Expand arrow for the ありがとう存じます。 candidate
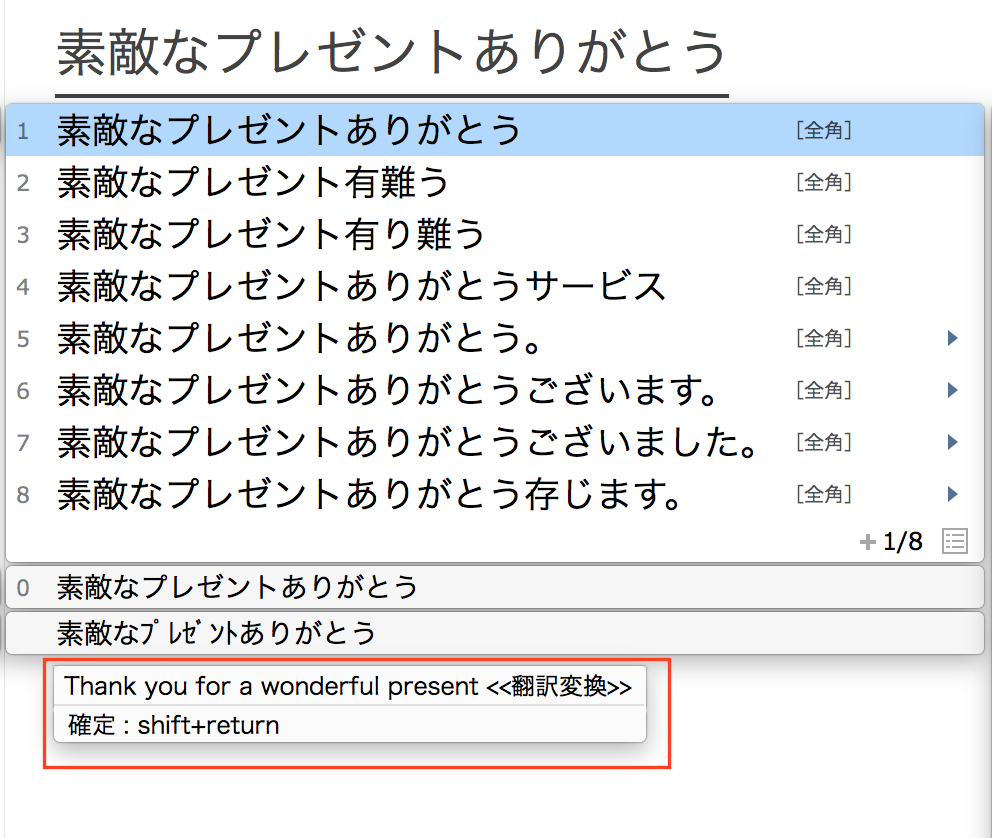 click(x=952, y=494)
